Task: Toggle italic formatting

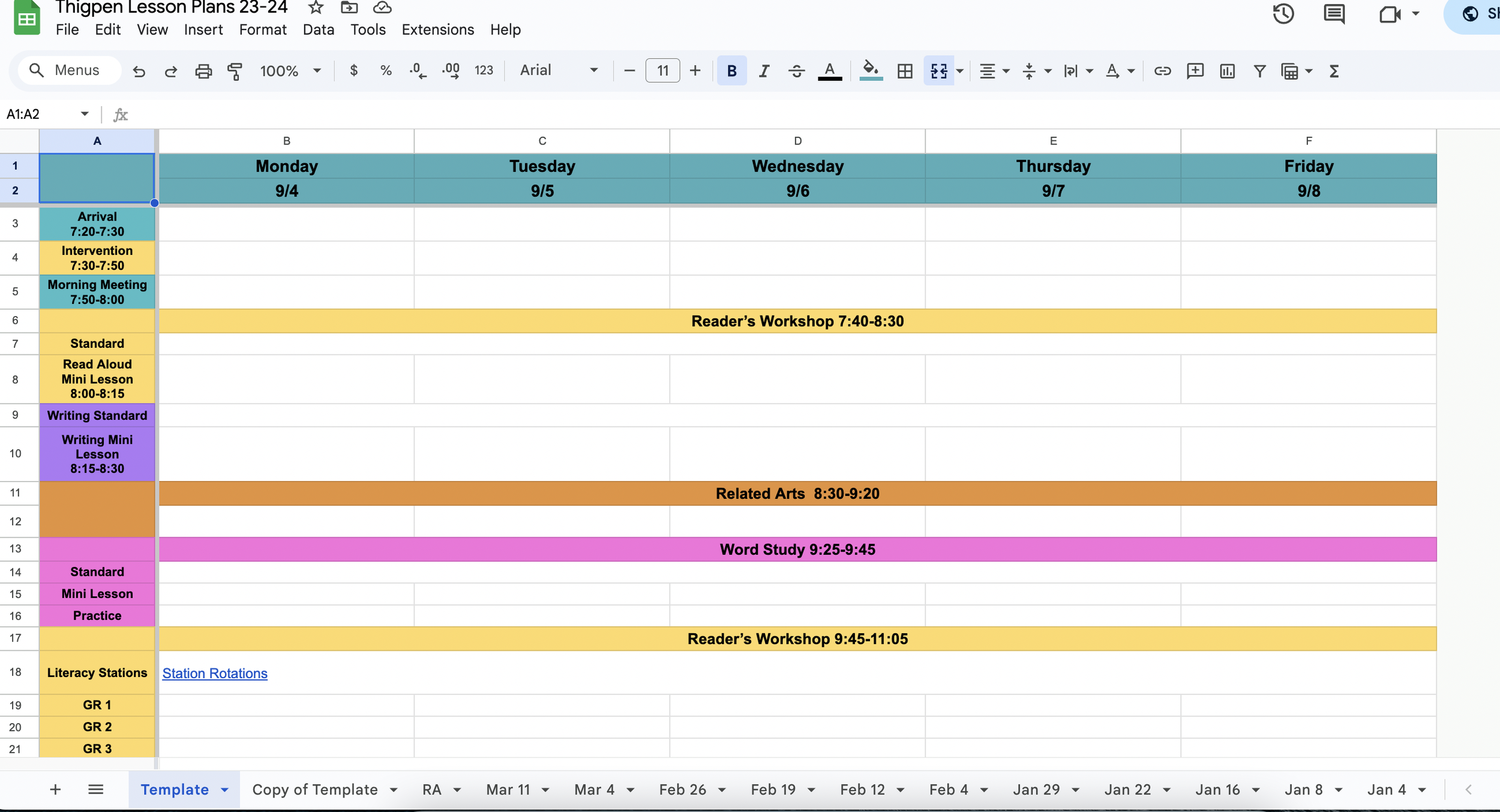Action: pos(764,71)
